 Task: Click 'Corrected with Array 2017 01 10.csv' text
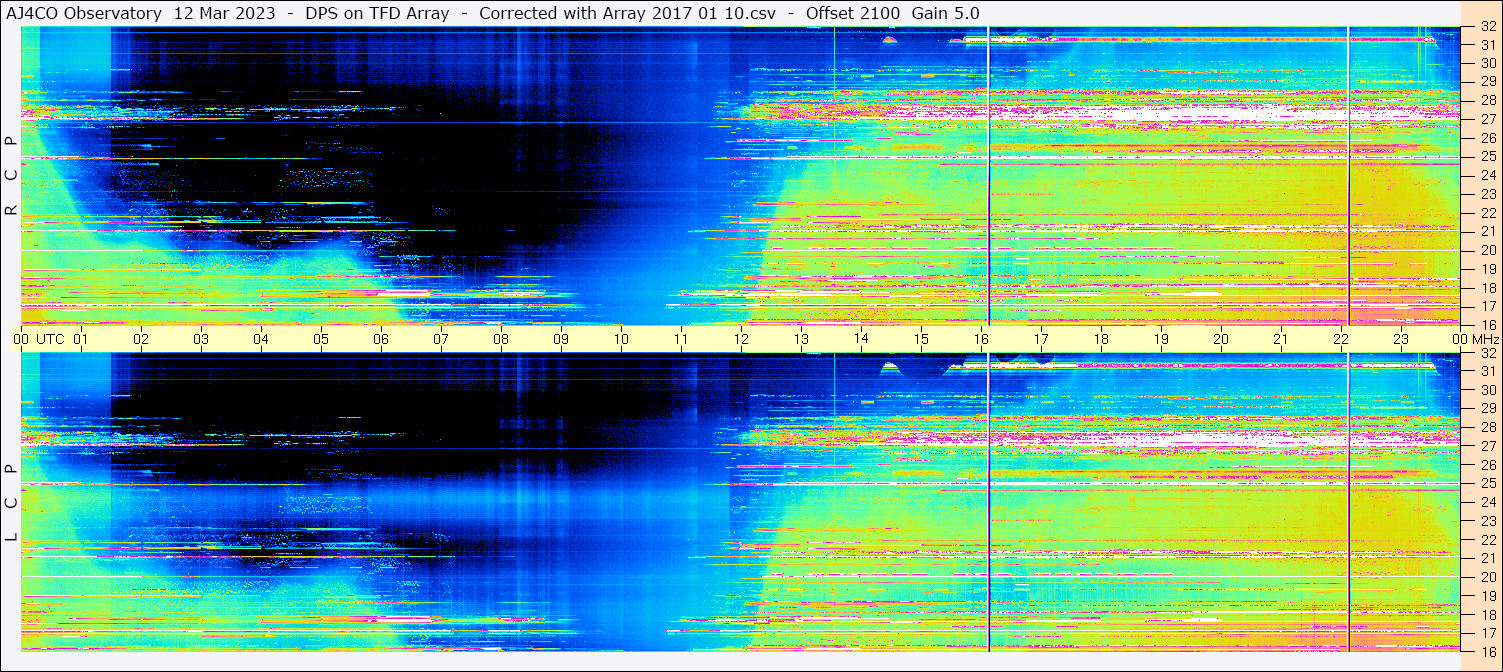pos(627,13)
